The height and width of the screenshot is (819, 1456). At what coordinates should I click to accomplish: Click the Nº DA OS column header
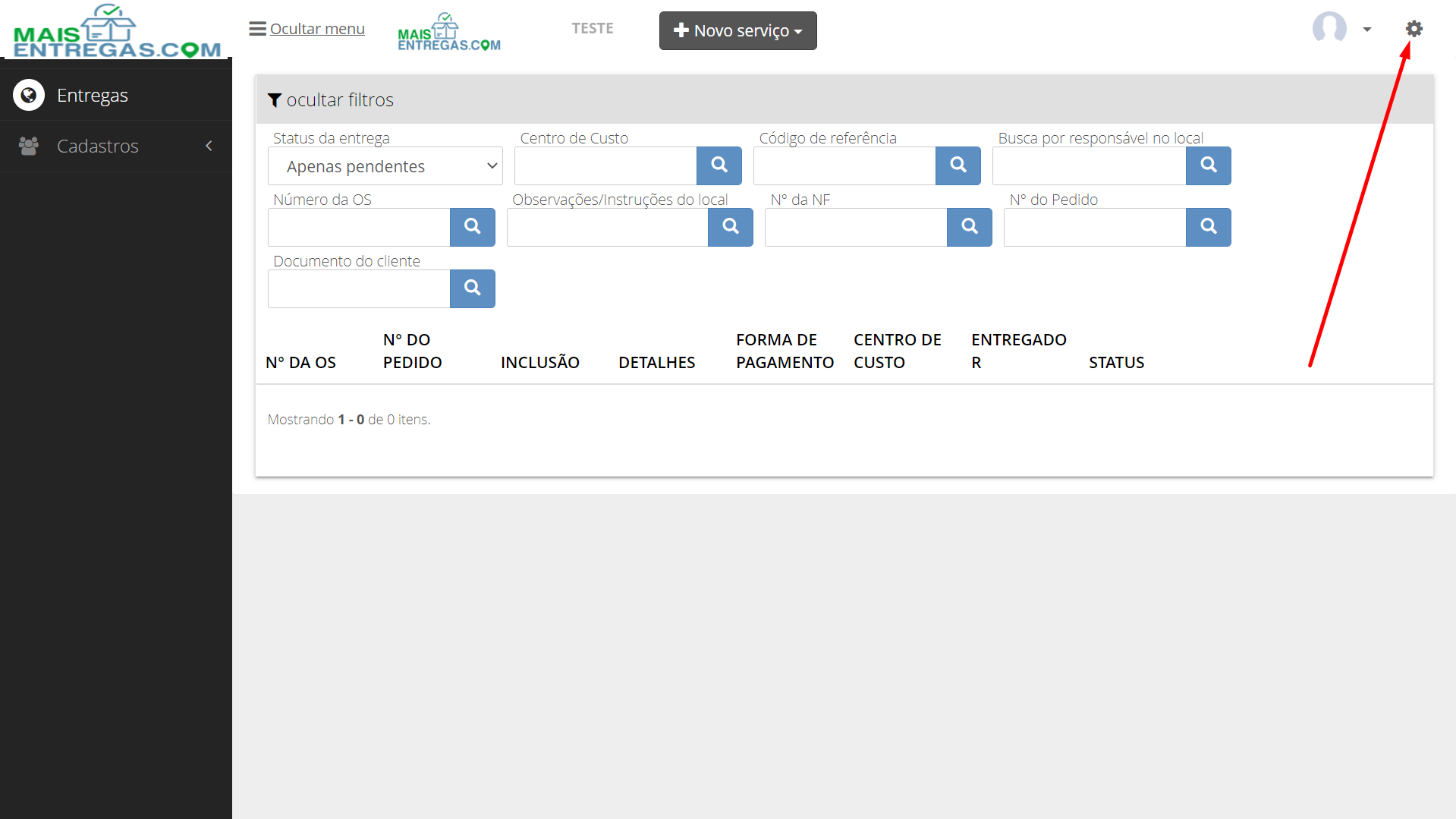(x=301, y=363)
